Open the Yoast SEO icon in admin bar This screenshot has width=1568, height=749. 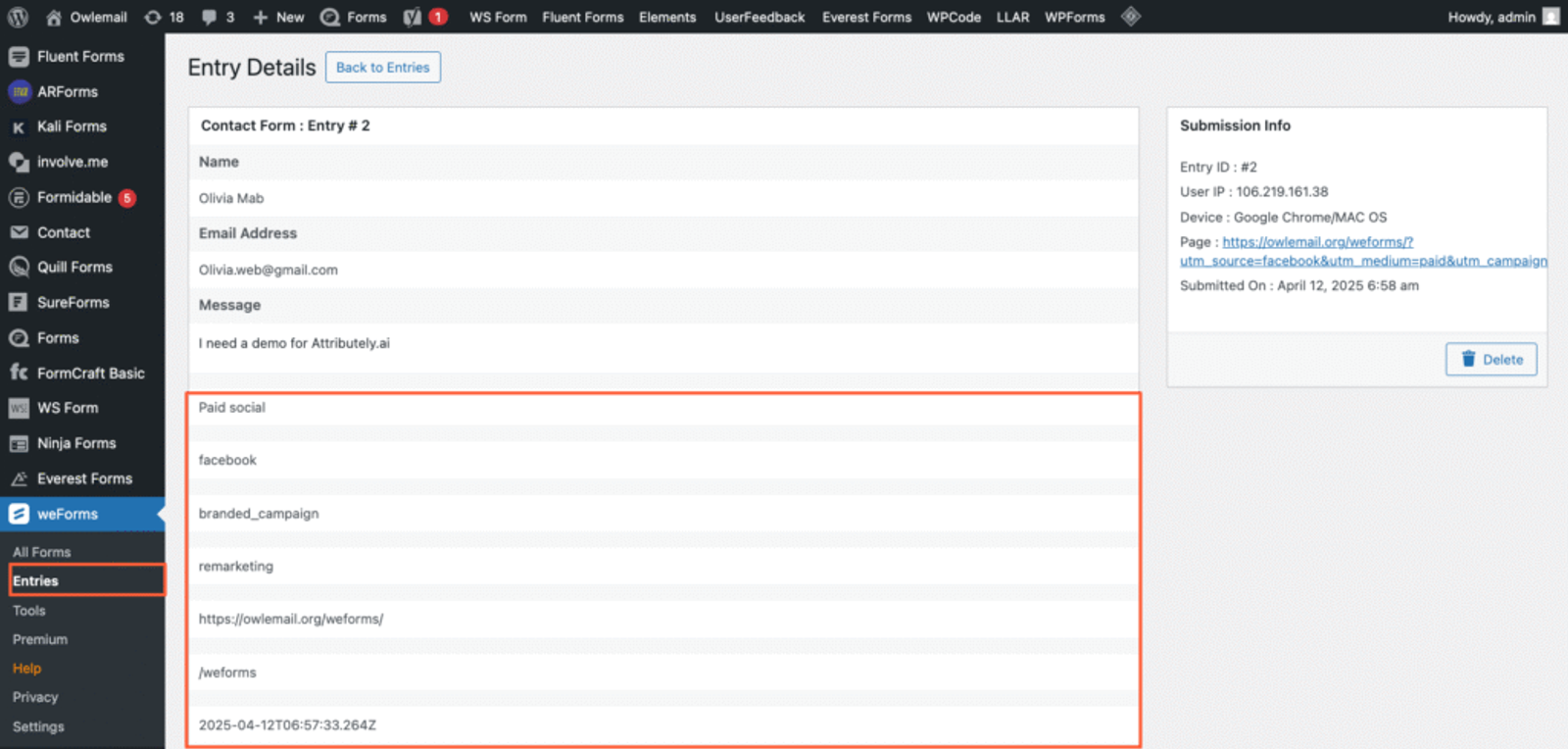tap(413, 17)
